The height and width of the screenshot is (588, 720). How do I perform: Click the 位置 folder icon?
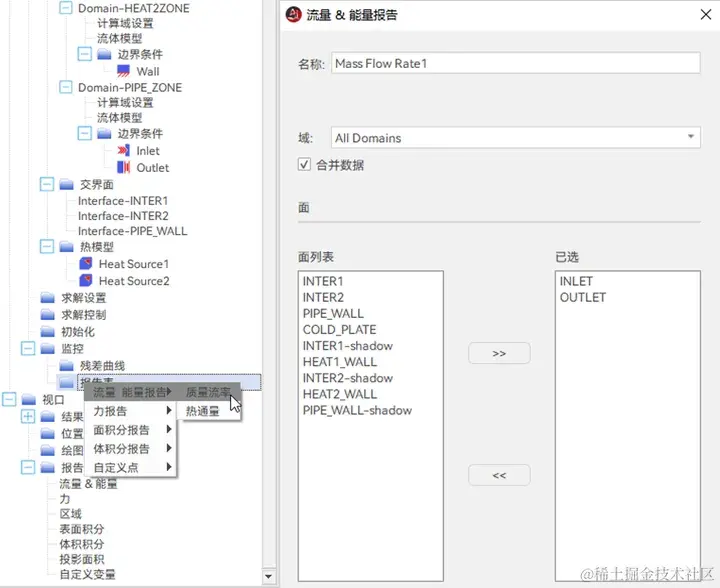pyautogui.click(x=47, y=434)
